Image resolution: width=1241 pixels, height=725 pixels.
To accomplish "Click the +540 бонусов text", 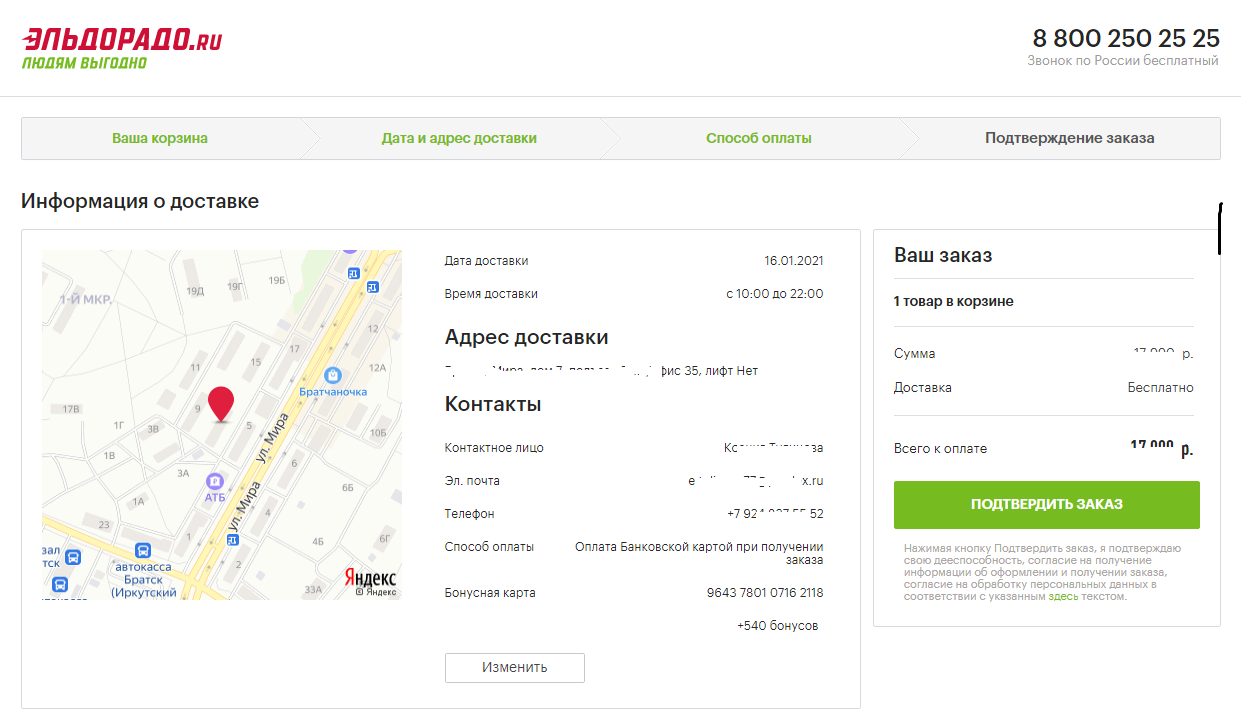I will (x=778, y=626).
